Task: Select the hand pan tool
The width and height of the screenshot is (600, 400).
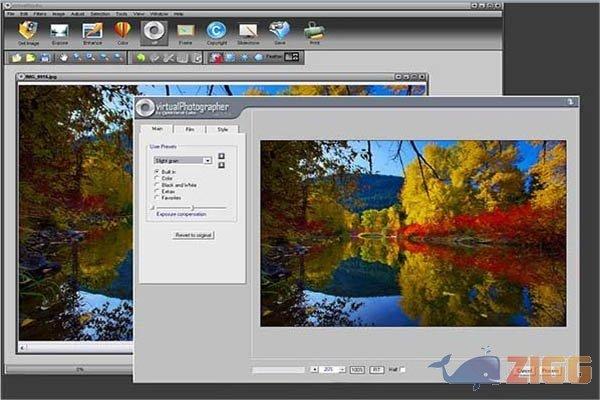Action: point(62,58)
